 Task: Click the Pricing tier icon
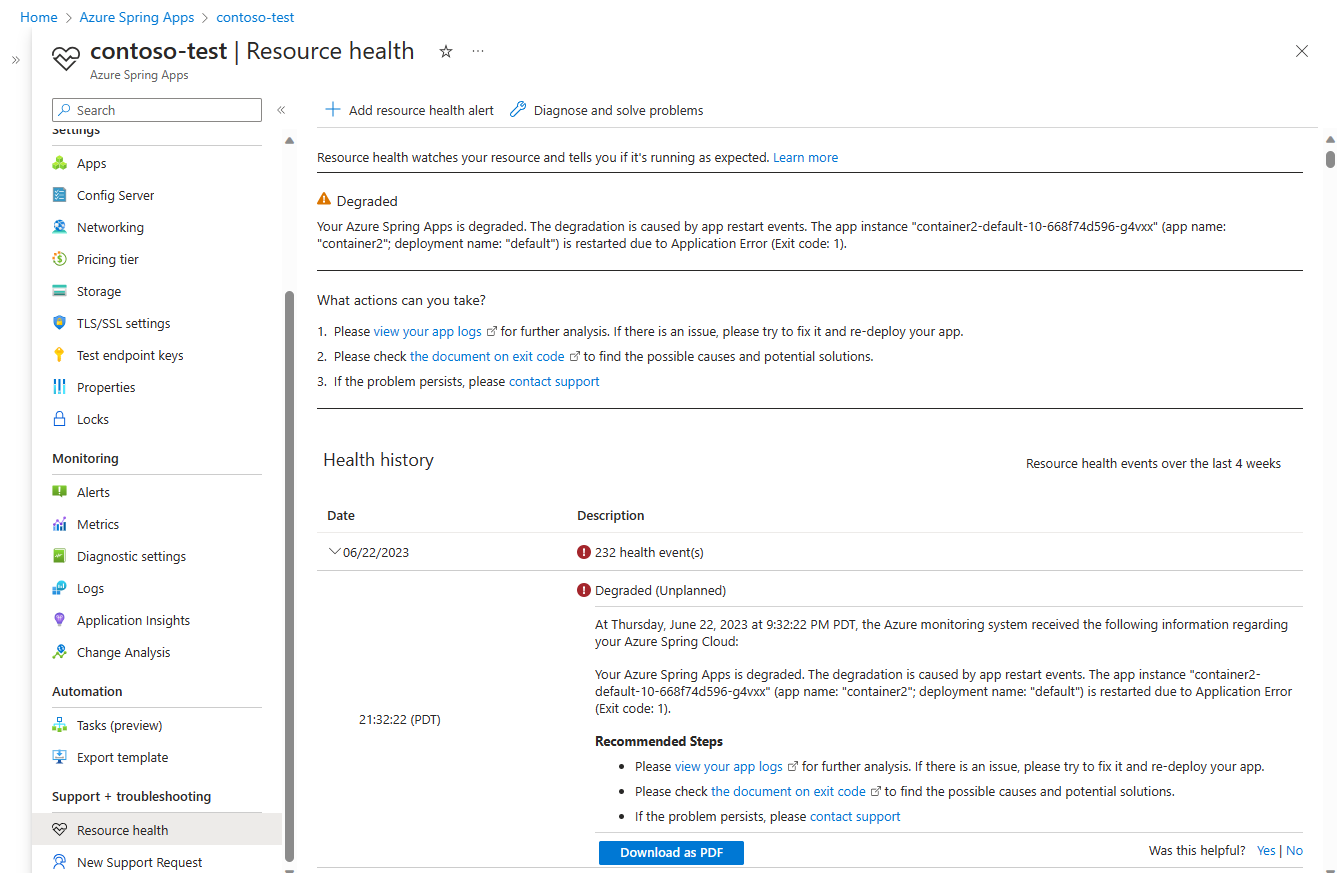(x=60, y=259)
